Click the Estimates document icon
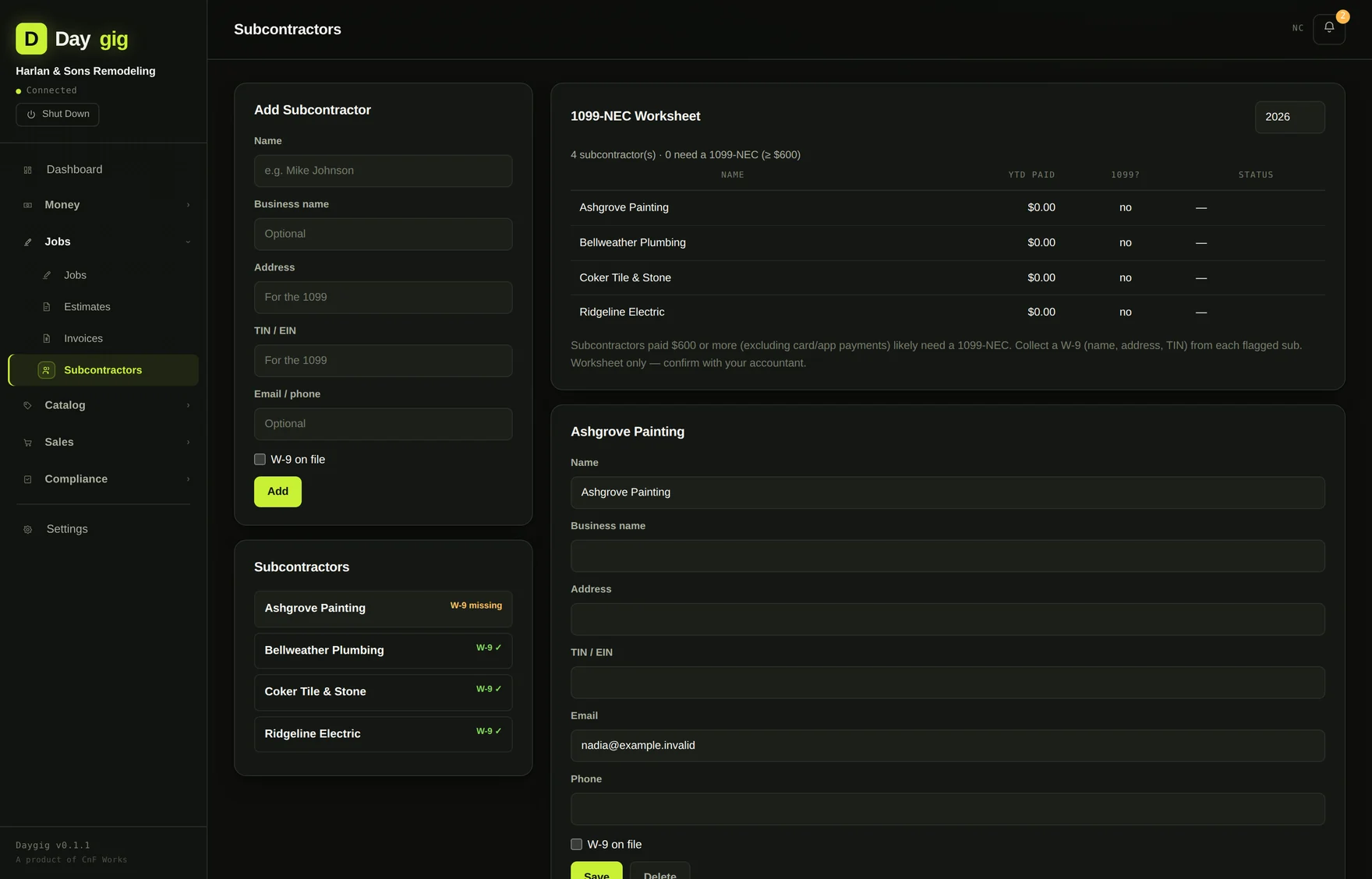Viewport: 1372px width, 879px height. coord(47,307)
